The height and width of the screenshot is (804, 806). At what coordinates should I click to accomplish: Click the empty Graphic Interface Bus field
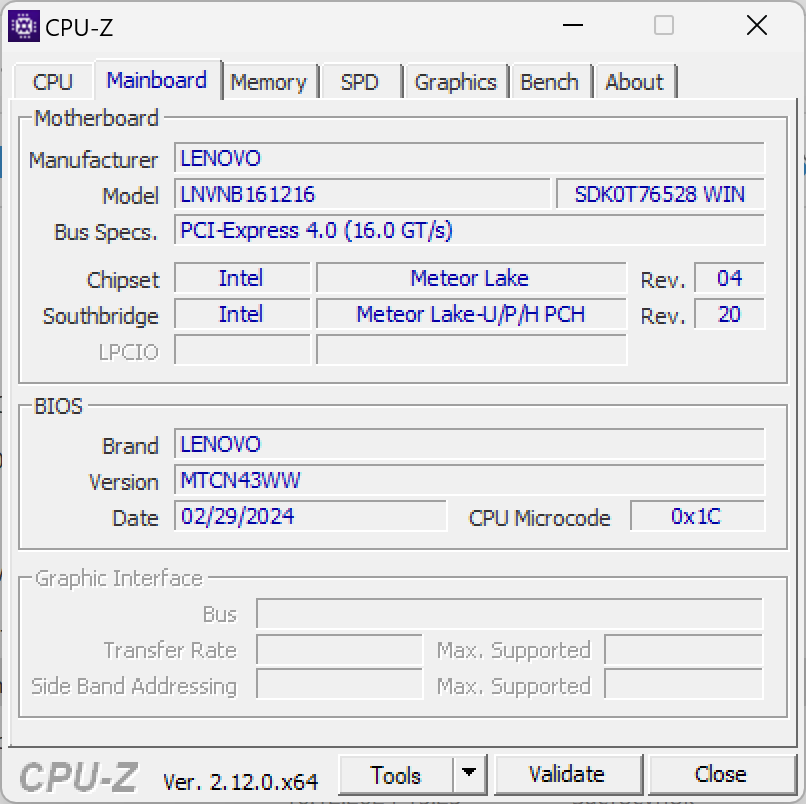click(509, 613)
